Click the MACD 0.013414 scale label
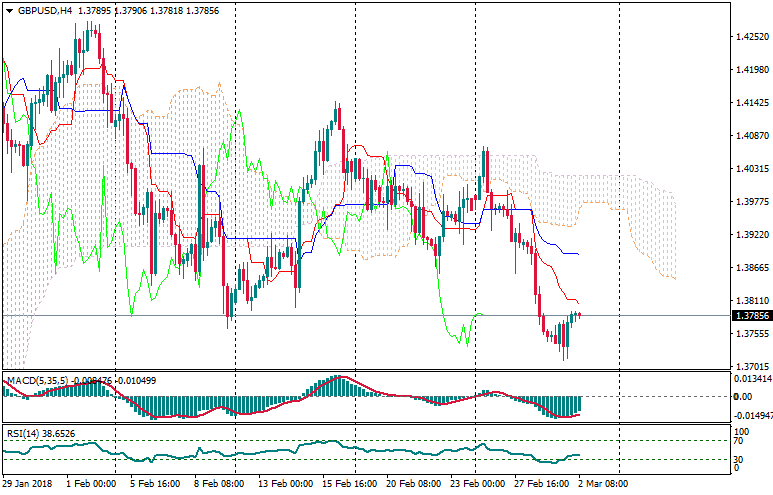Image resolution: width=773 pixels, height=495 pixels. 753,379
